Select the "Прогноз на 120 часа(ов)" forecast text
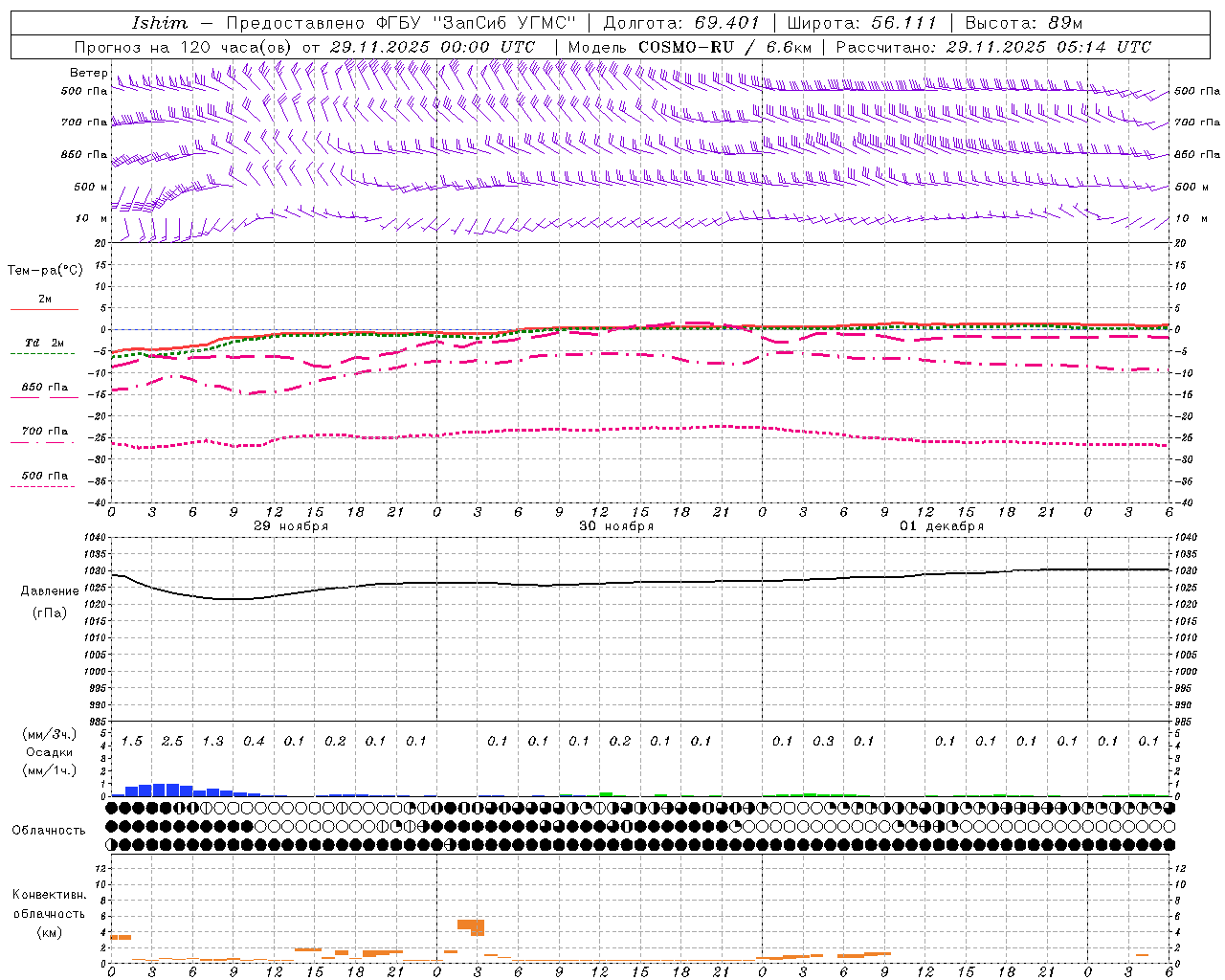The width and height of the screenshot is (1225, 980). (184, 47)
